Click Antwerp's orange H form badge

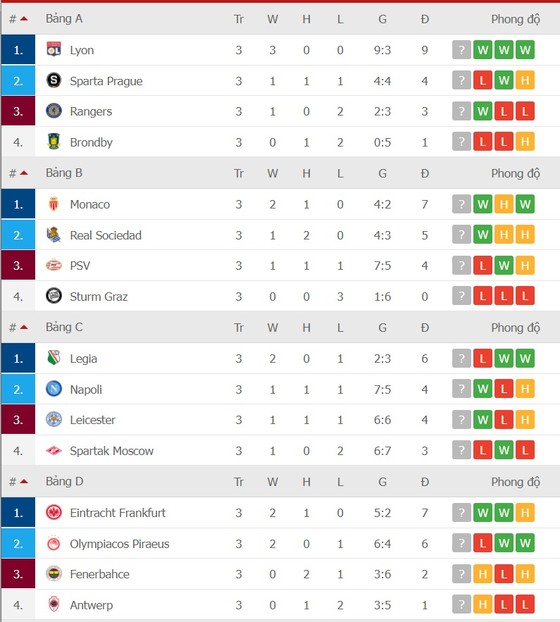point(483,605)
